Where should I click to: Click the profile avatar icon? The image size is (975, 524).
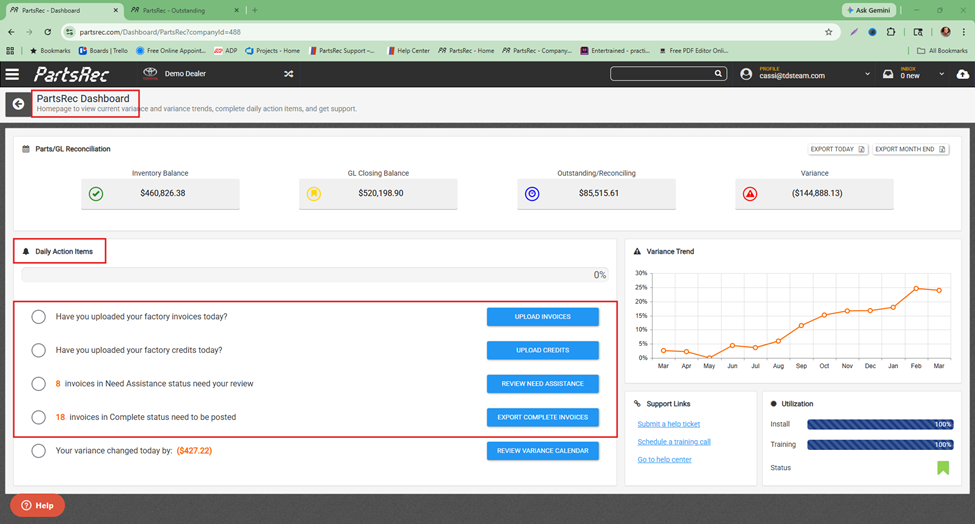coord(746,74)
